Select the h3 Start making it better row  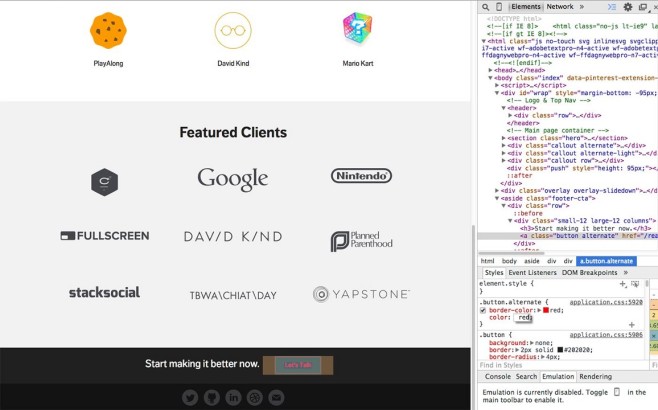tap(585, 228)
